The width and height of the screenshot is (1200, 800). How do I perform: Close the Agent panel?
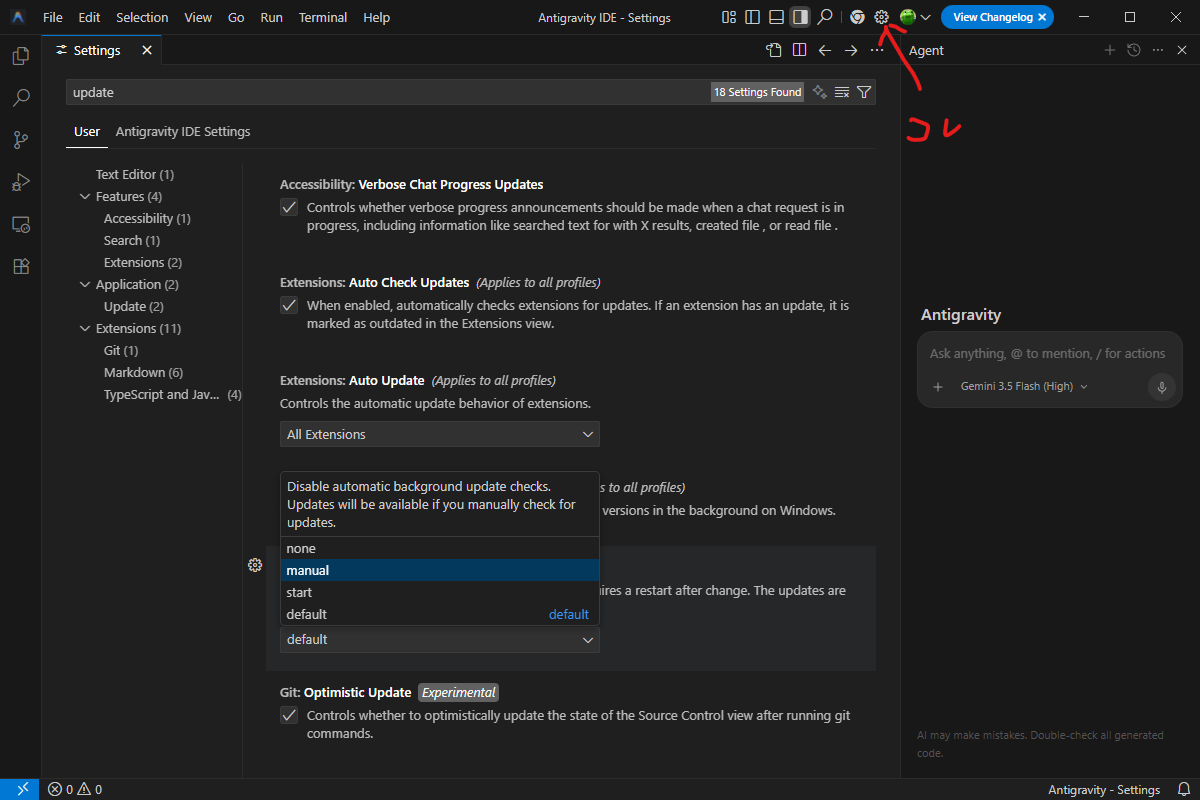tap(1181, 50)
